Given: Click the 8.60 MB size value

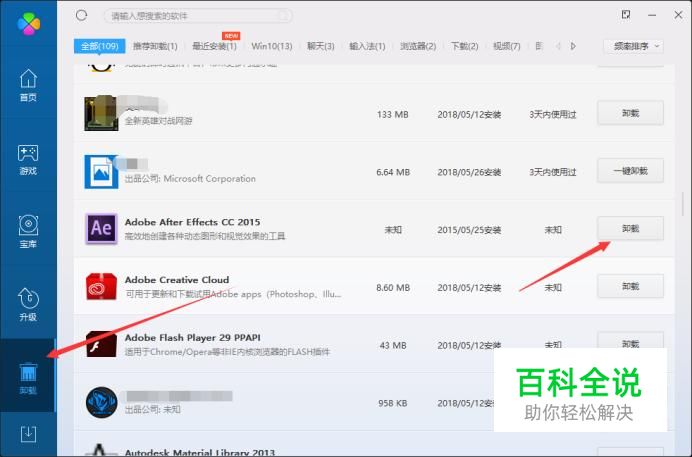Looking at the screenshot, I should (x=393, y=288).
